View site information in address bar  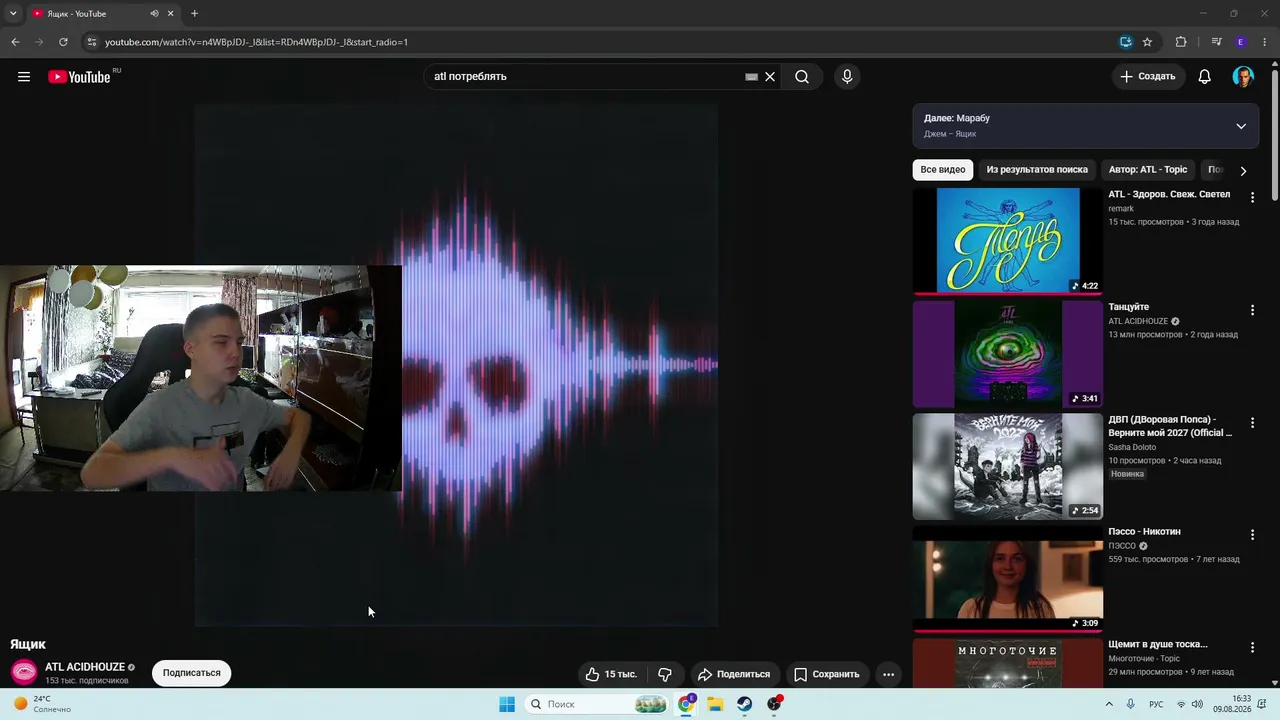click(x=91, y=42)
